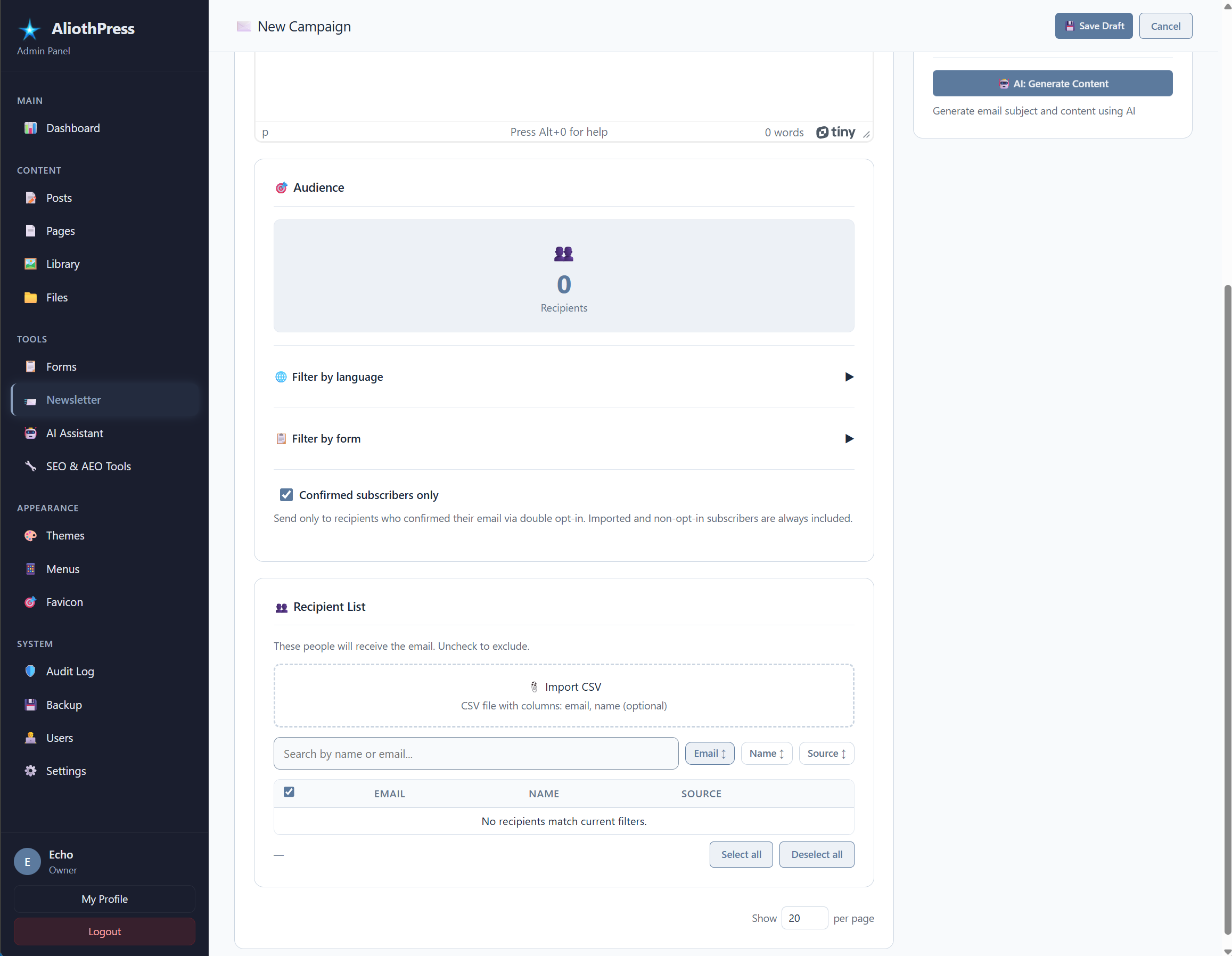This screenshot has height=956, width=1232.
Task: Click the Save Draft button
Action: pyautogui.click(x=1093, y=26)
